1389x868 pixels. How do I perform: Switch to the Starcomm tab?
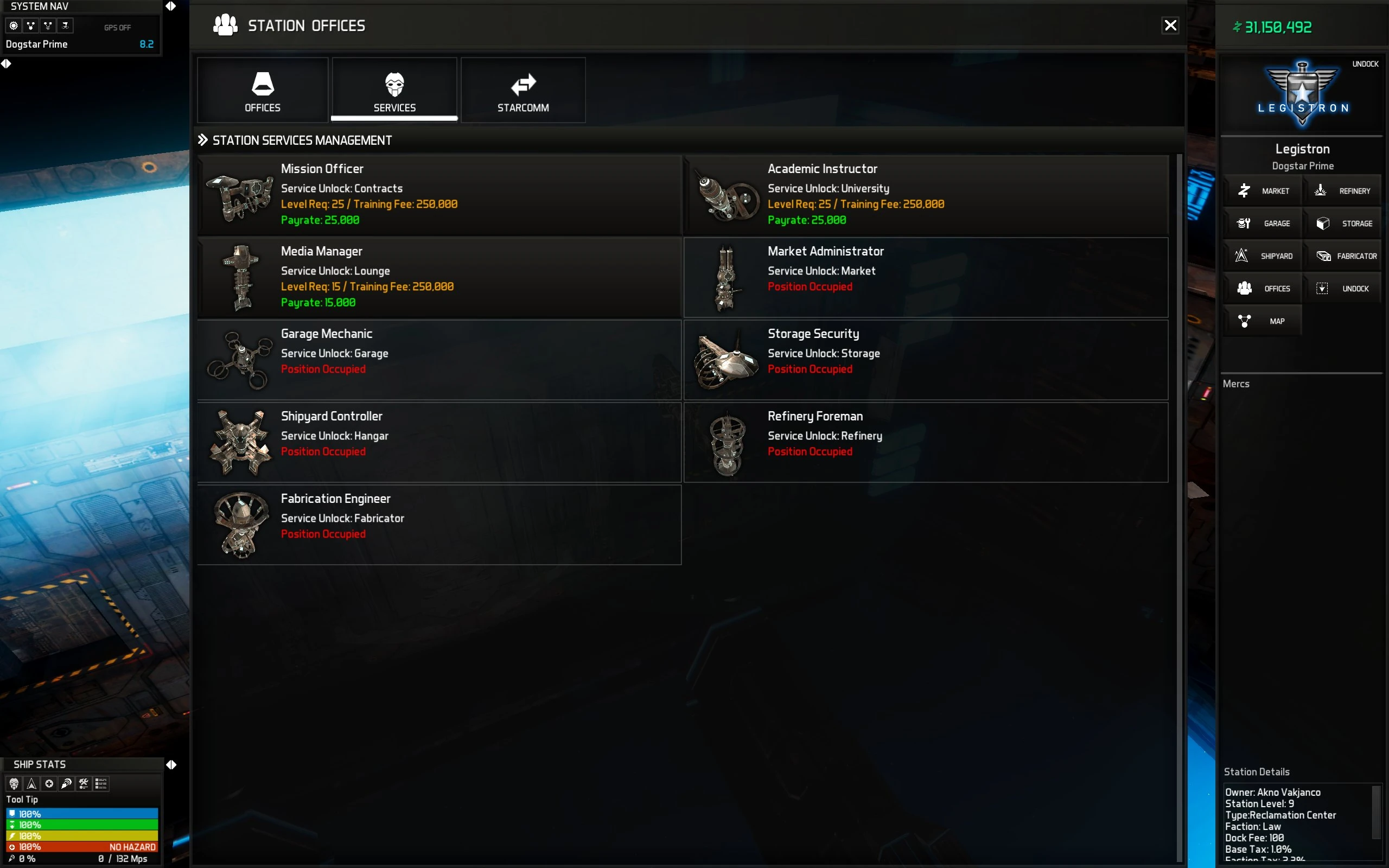[x=523, y=90]
